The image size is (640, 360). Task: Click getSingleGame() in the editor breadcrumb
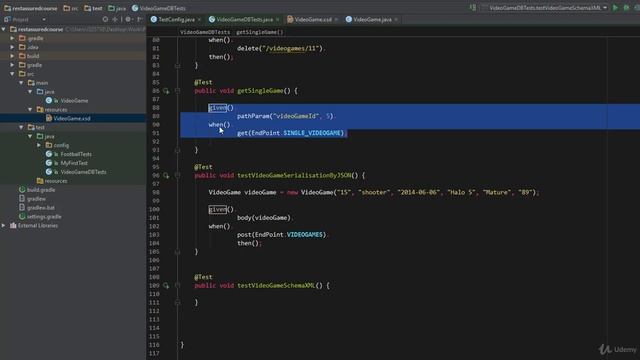point(260,32)
